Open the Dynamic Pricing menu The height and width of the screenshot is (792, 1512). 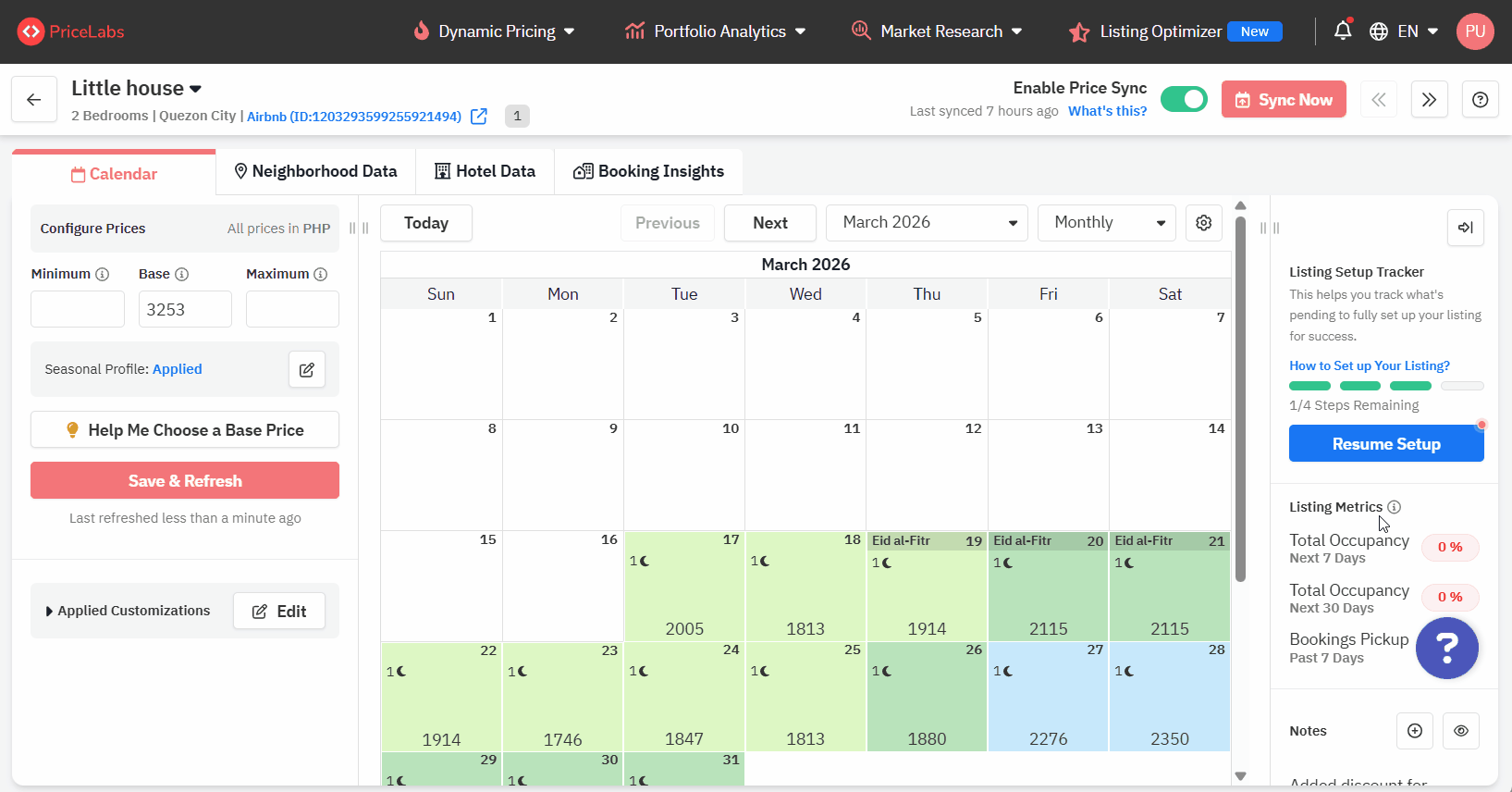pyautogui.click(x=495, y=31)
